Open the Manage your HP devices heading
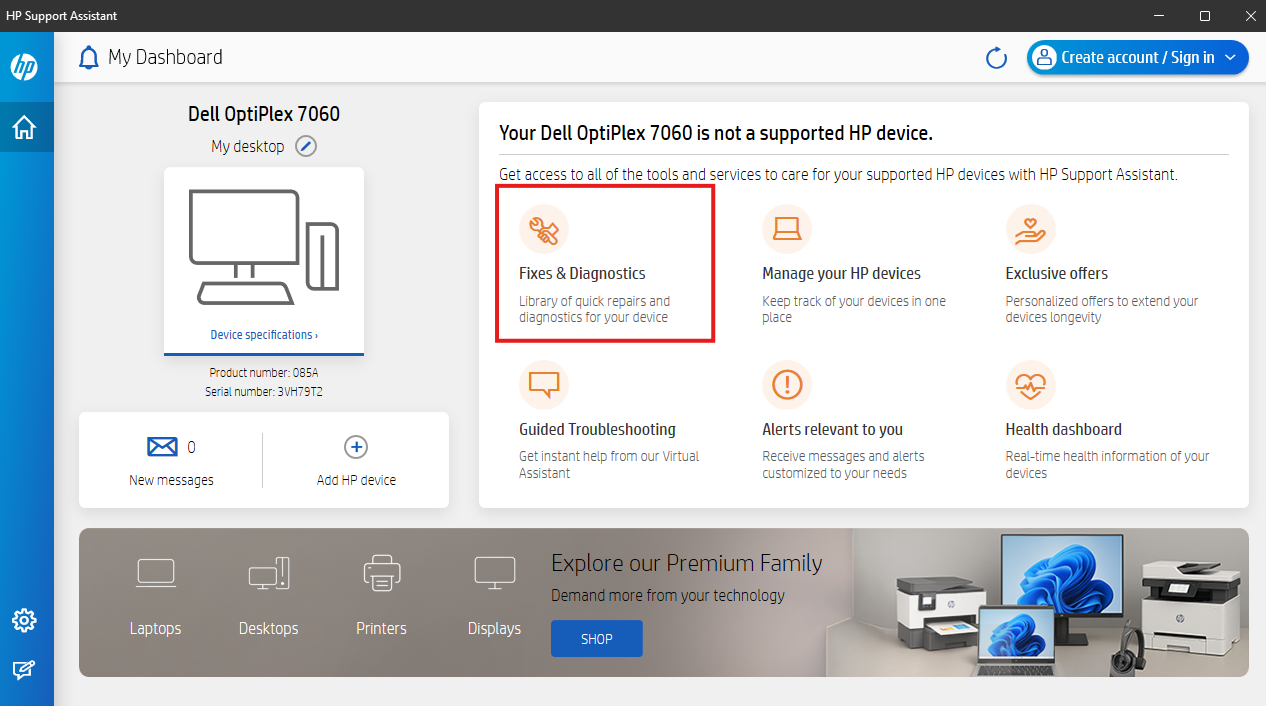 [x=841, y=273]
